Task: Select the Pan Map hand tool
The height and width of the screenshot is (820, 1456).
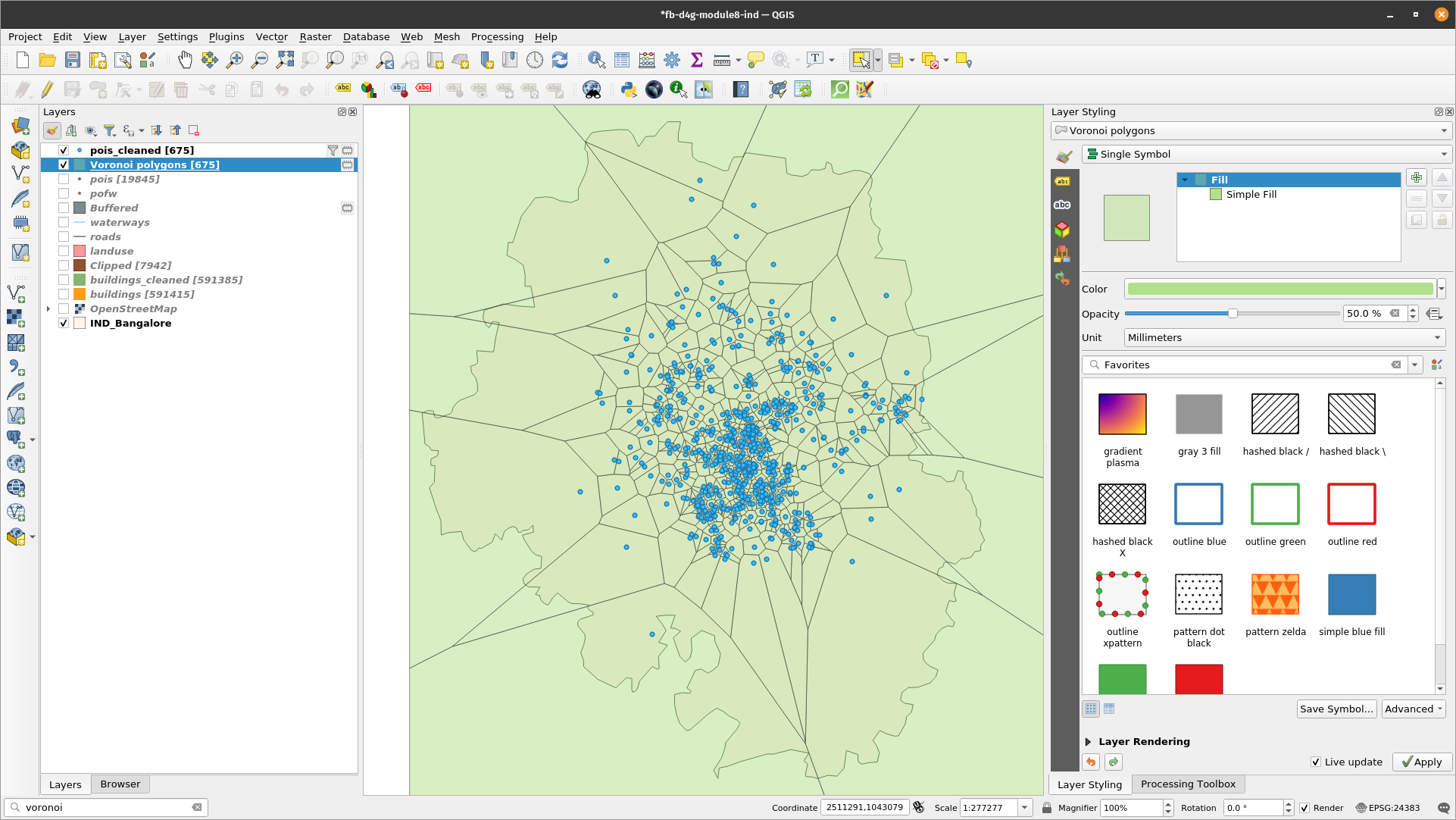Action: tap(185, 61)
